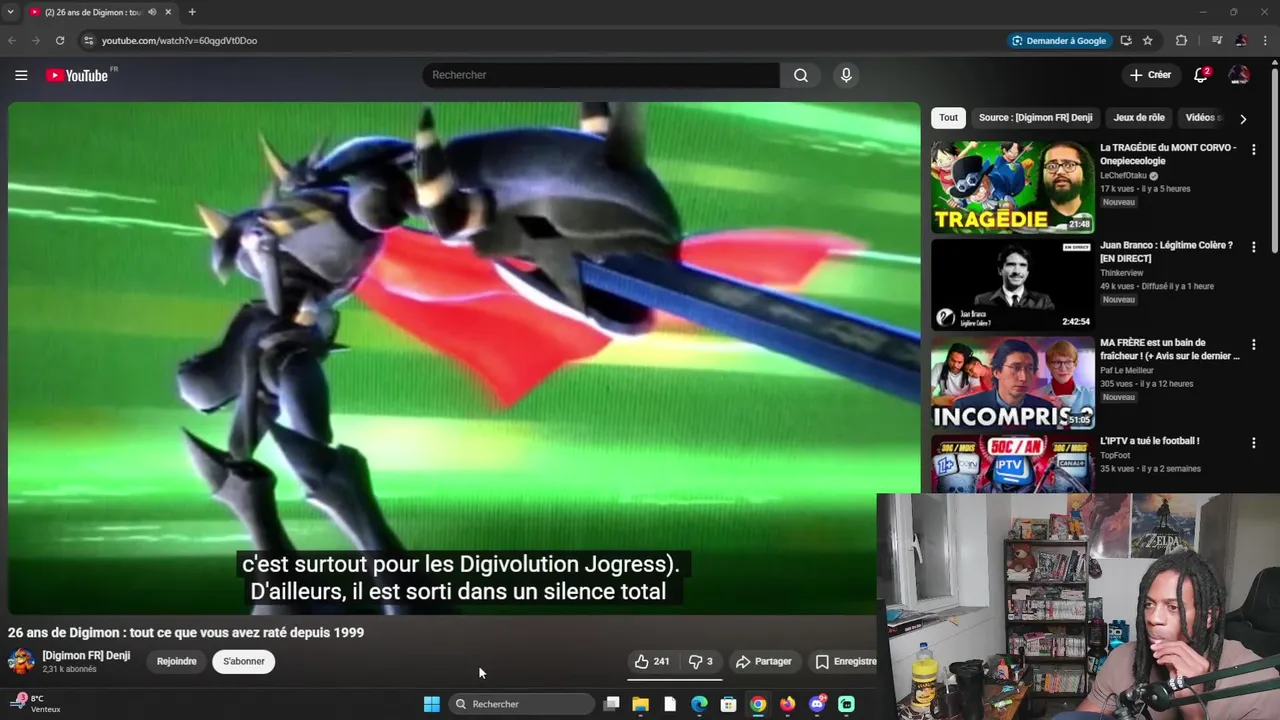The height and width of the screenshot is (720, 1280).
Task: Click the '2,31 k abonnés' subscriber count
Action: pos(69,669)
